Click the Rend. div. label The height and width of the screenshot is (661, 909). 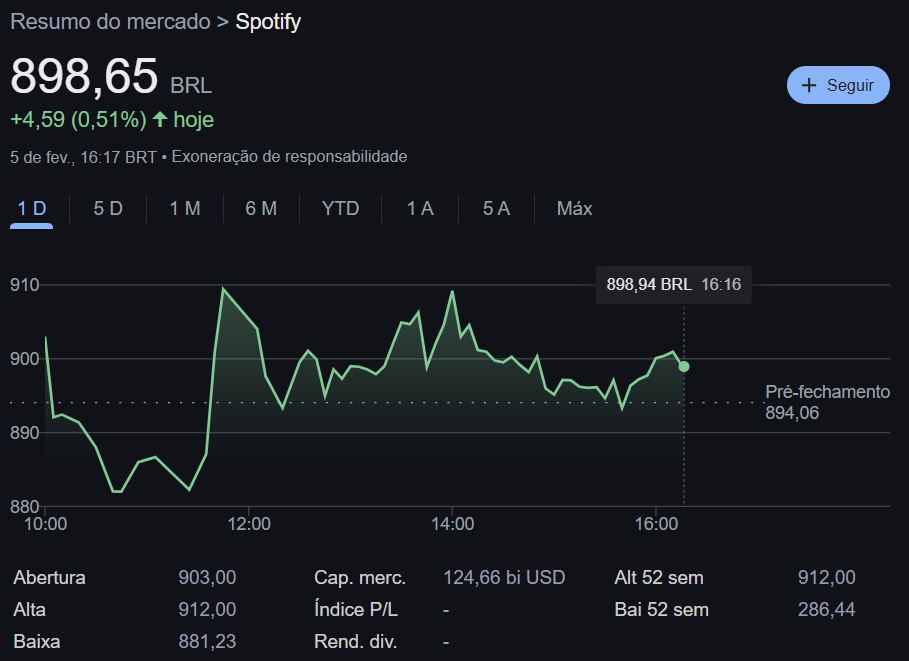click(x=355, y=641)
